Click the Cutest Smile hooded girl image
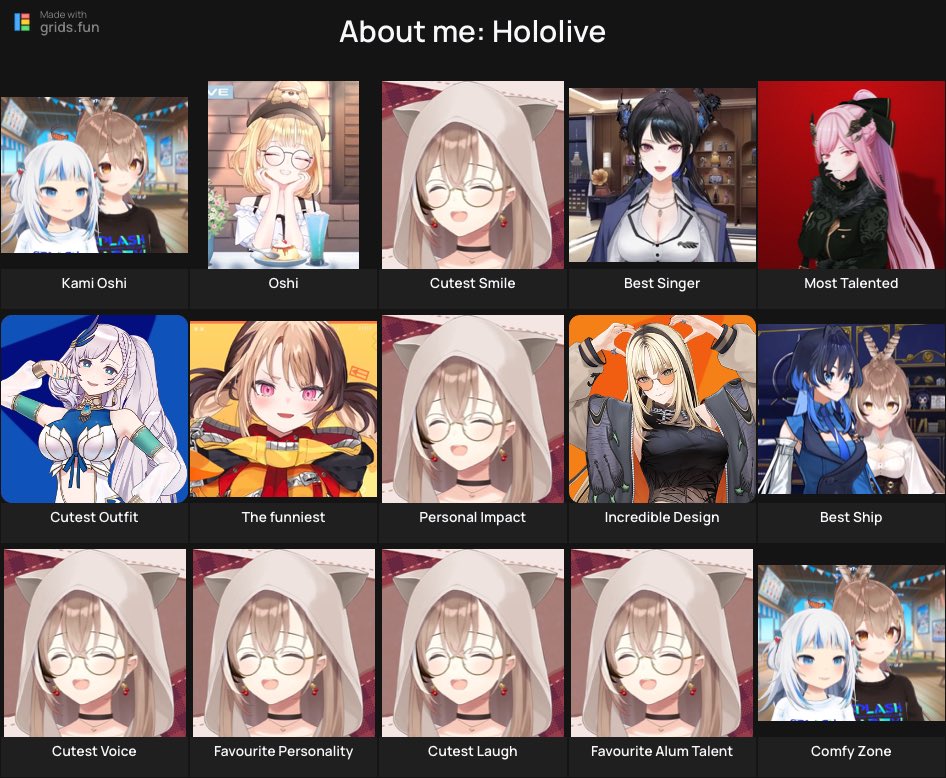This screenshot has height=778, width=946. [x=472, y=175]
